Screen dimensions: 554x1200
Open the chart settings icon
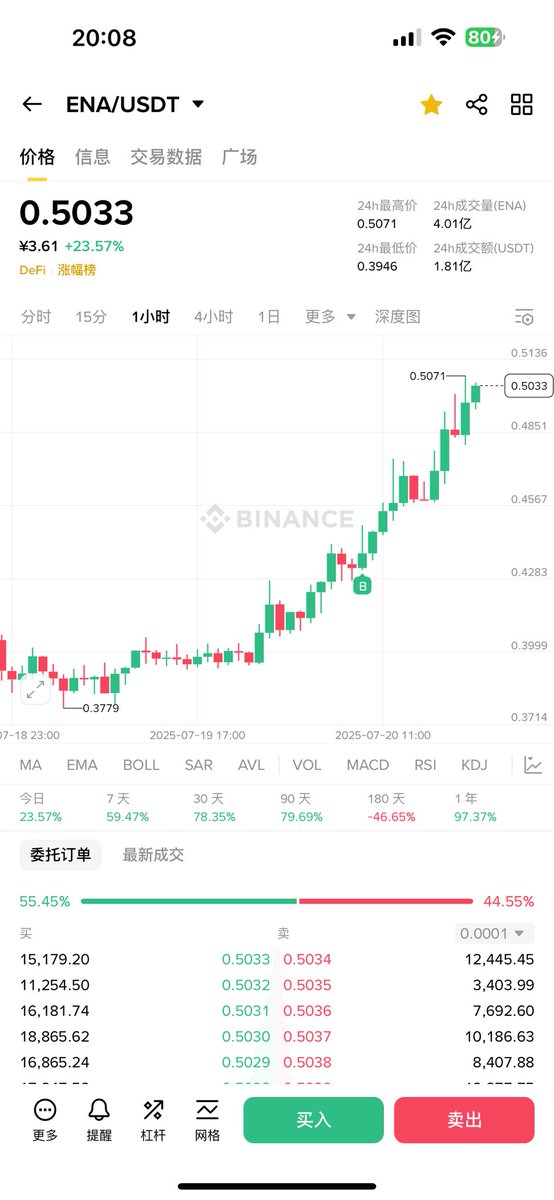pos(524,317)
